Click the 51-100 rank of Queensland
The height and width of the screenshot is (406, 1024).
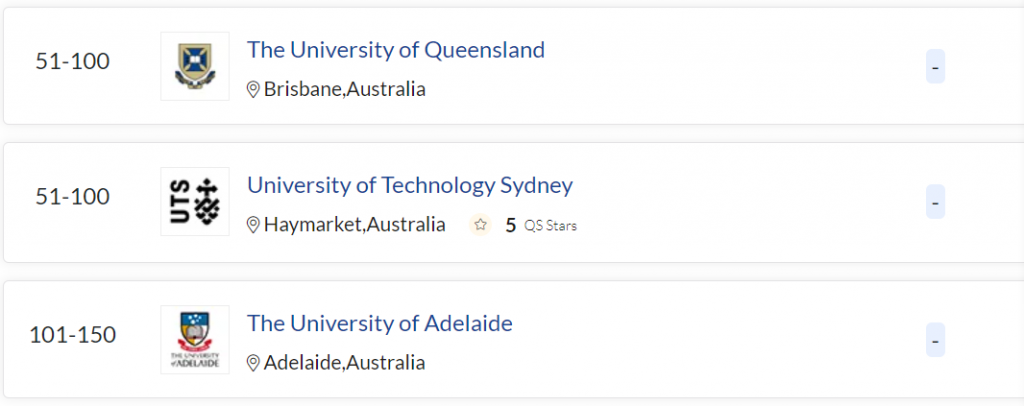pos(73,62)
